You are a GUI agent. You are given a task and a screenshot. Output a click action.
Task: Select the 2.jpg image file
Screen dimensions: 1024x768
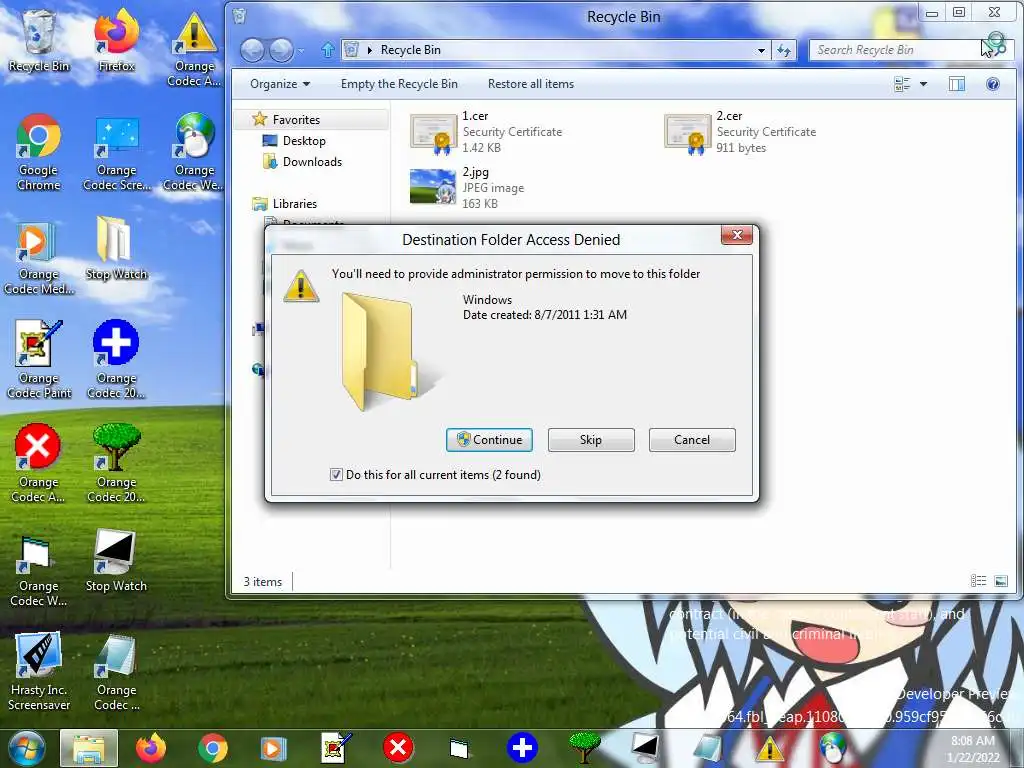(468, 187)
